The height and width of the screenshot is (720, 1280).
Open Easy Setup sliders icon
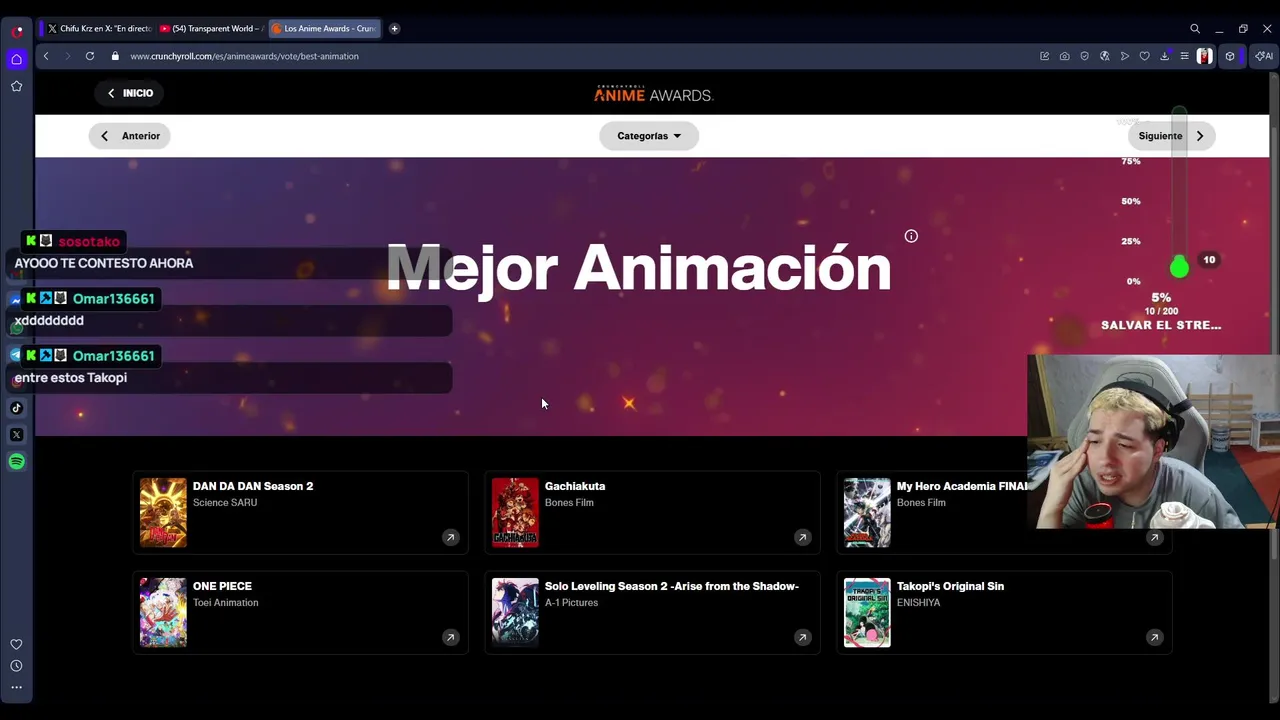(x=1184, y=56)
